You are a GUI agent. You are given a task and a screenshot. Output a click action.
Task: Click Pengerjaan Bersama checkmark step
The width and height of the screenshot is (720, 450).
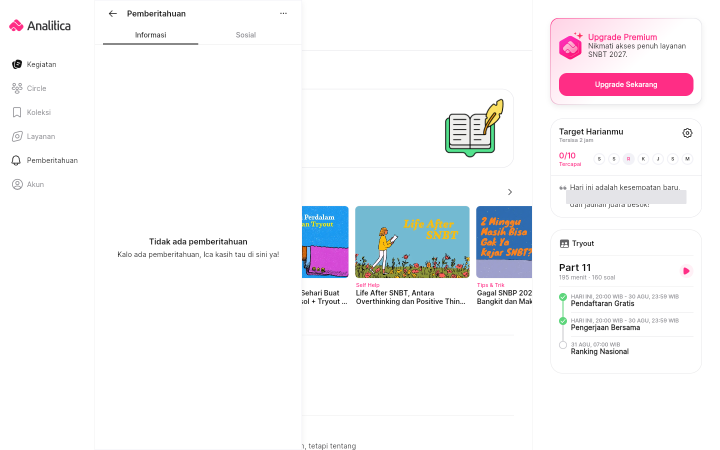[563, 321]
